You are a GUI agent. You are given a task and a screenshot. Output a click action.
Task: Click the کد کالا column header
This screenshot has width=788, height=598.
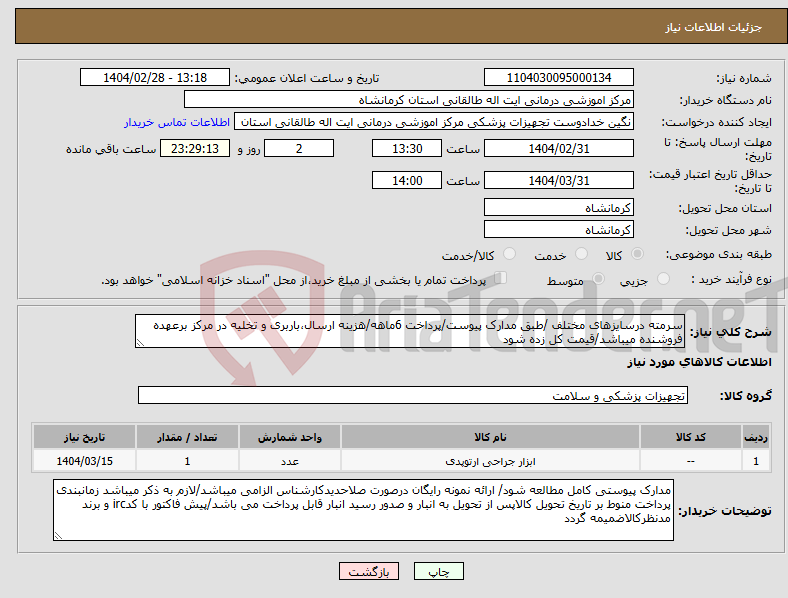[x=691, y=437]
